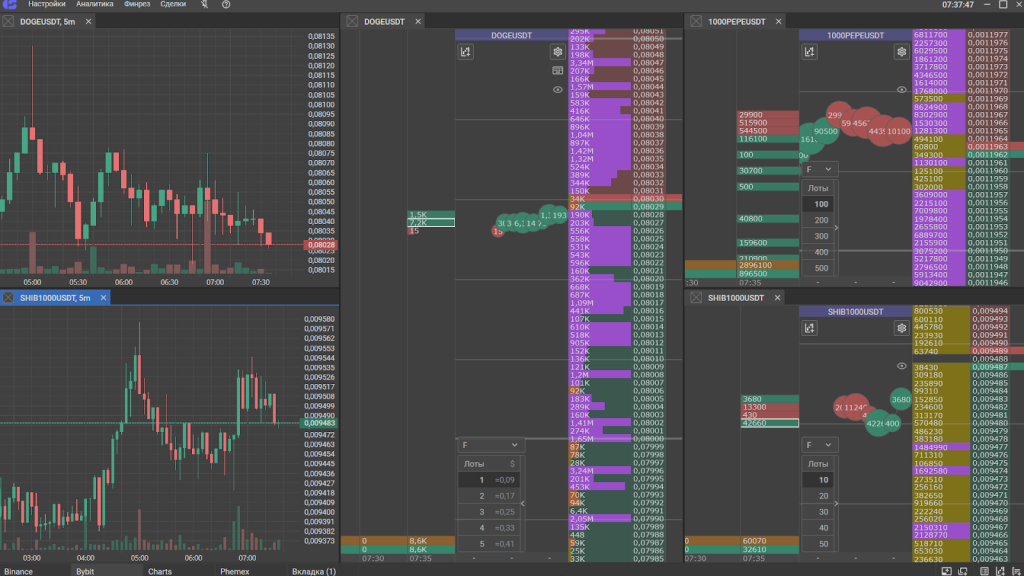The image size is (1024, 576).
Task: Expand the F dropdown in DOGEUSDT panel
Action: click(490, 445)
